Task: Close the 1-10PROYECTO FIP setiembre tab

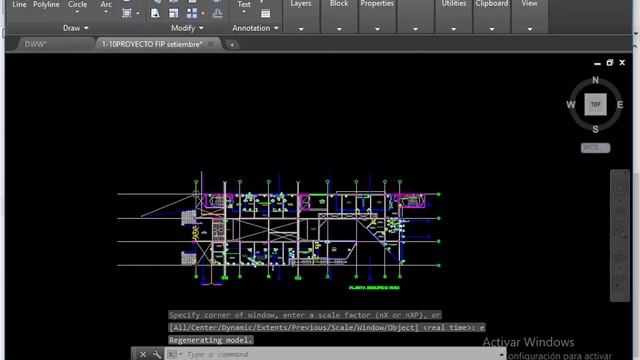Action: point(211,44)
